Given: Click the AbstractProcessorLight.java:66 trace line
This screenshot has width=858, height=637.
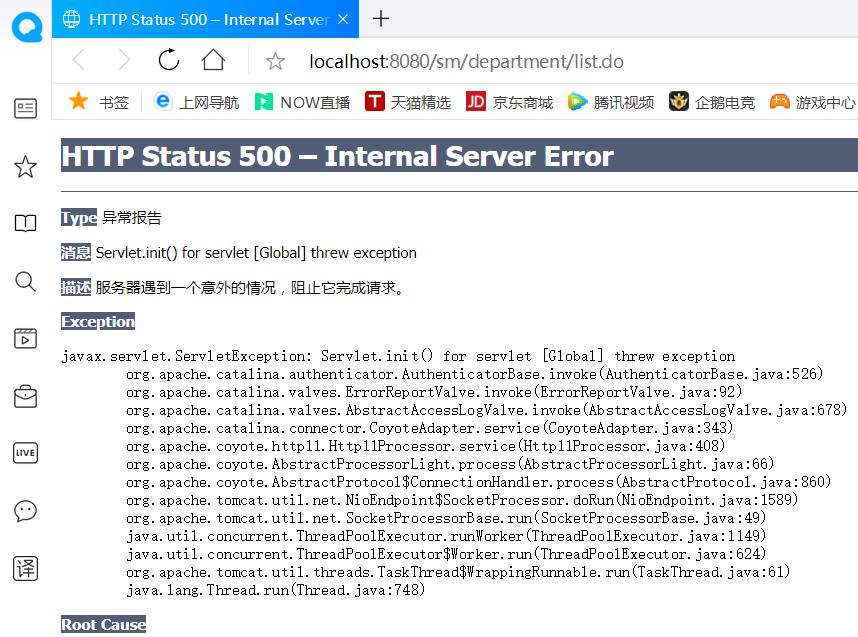Looking at the screenshot, I should coord(450,465).
